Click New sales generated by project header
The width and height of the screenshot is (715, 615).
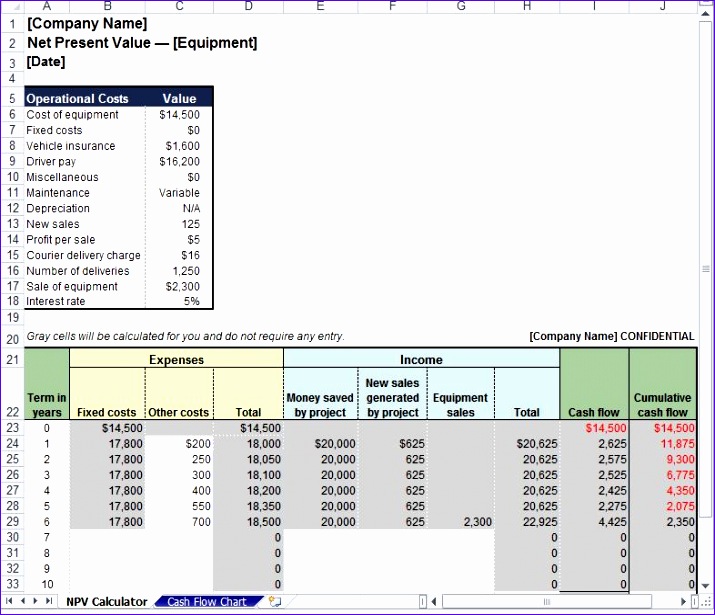tap(393, 394)
